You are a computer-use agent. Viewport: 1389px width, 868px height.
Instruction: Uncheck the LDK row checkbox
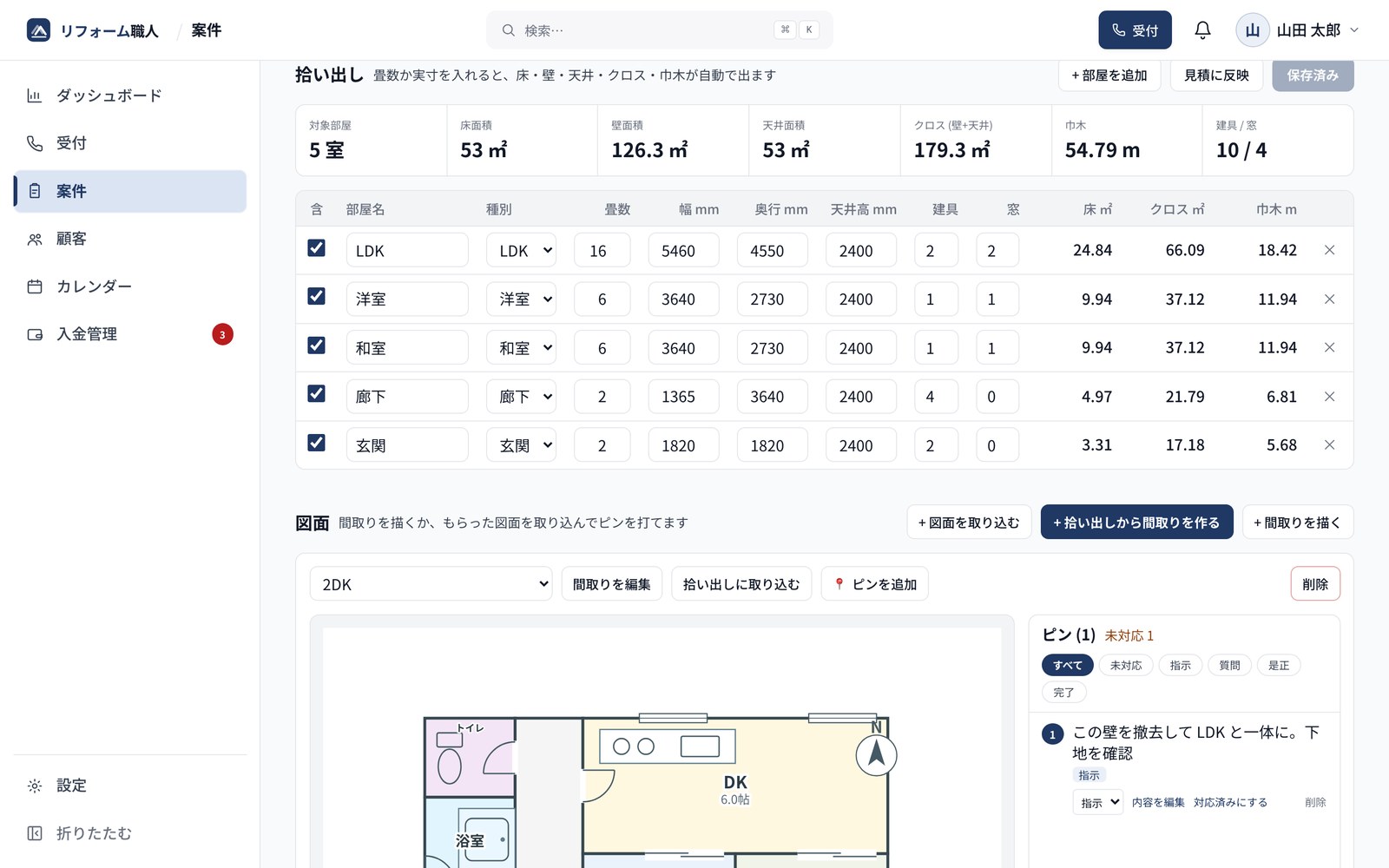317,248
